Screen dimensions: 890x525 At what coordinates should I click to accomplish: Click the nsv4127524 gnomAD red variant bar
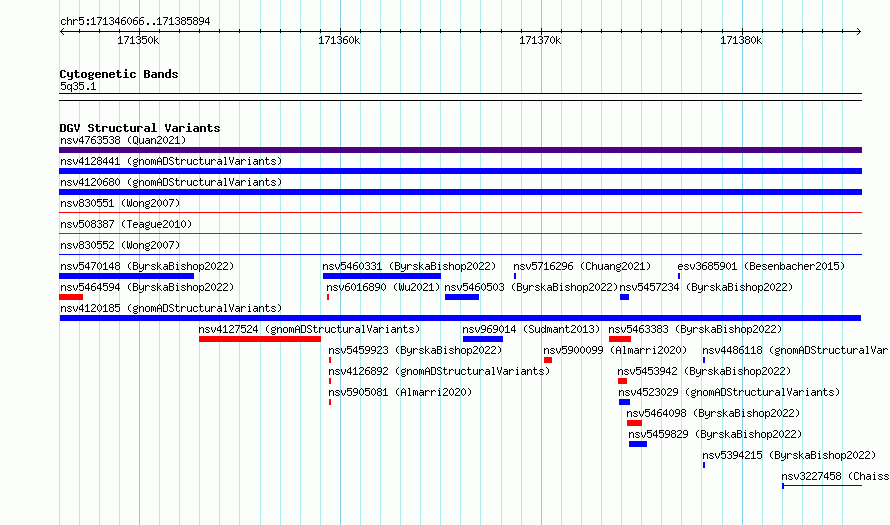pos(260,339)
